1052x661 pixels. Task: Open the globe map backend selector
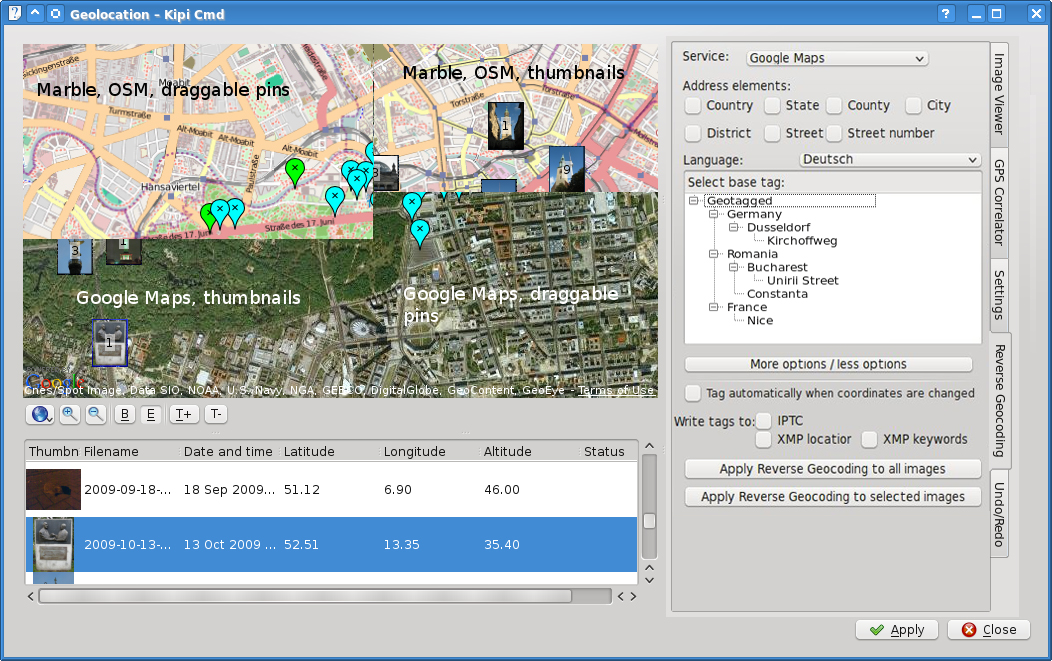(42, 414)
